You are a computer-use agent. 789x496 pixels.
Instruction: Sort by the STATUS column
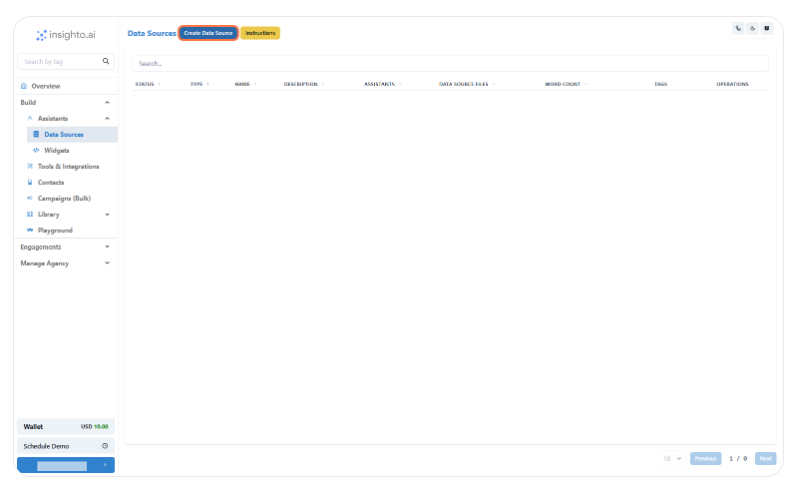coord(148,84)
